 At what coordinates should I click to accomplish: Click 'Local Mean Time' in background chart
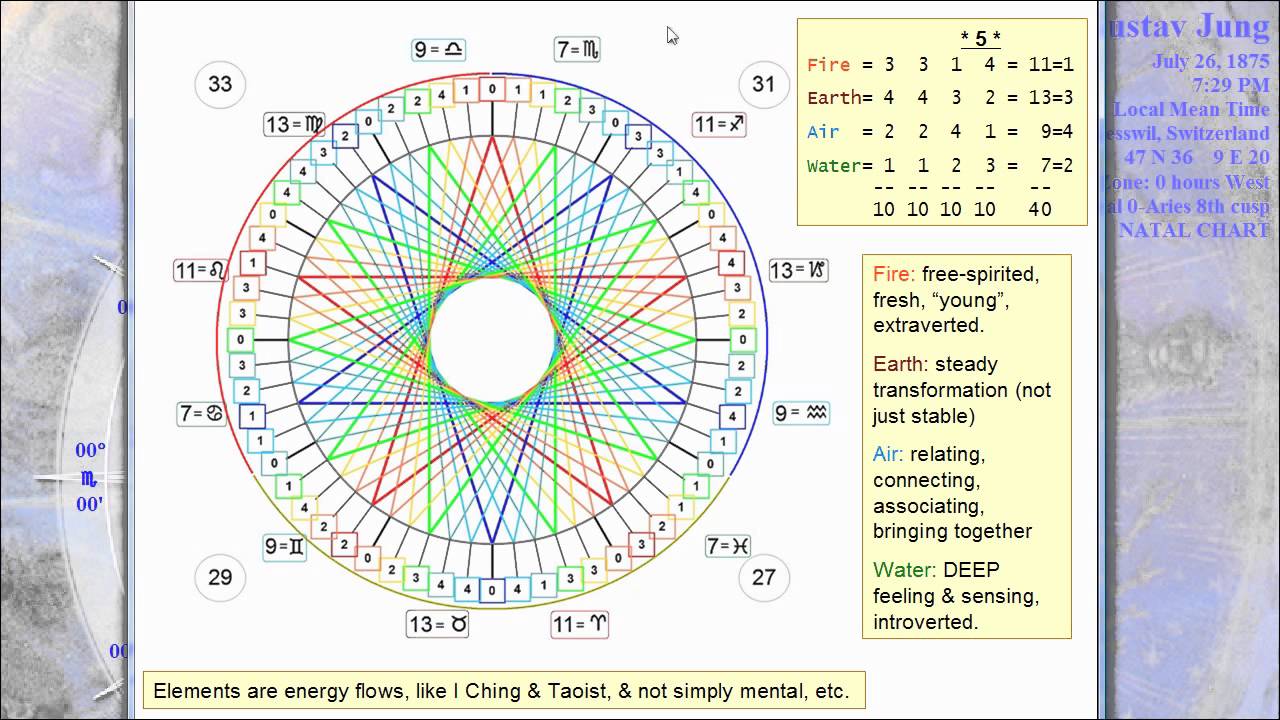pyautogui.click(x=1191, y=109)
